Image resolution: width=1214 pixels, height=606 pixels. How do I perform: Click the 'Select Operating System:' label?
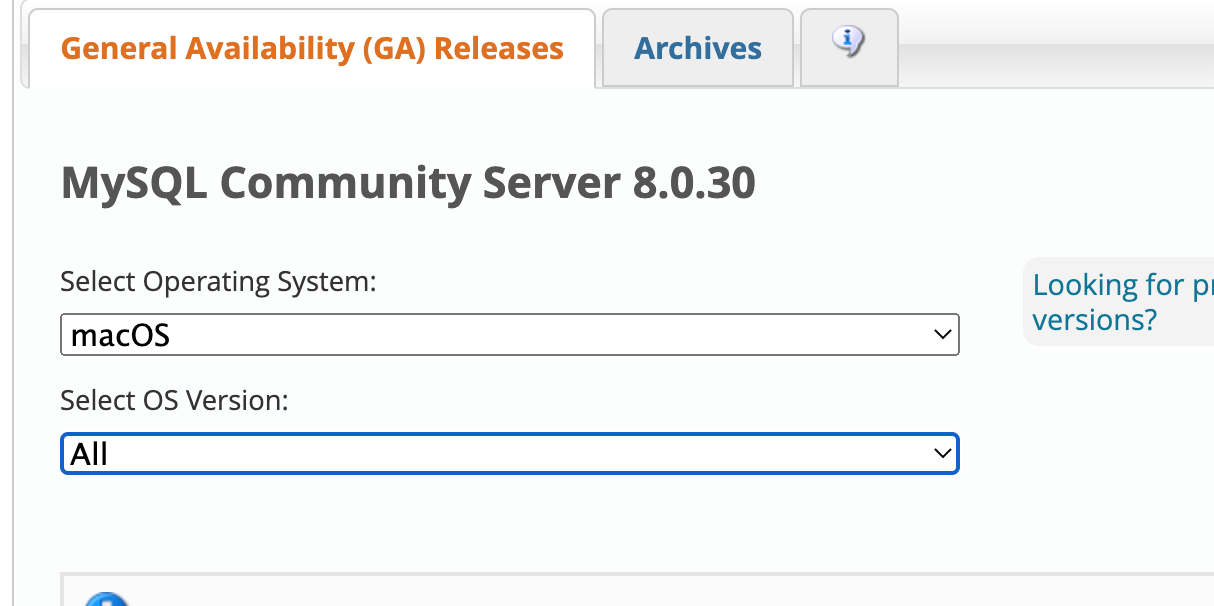218,282
